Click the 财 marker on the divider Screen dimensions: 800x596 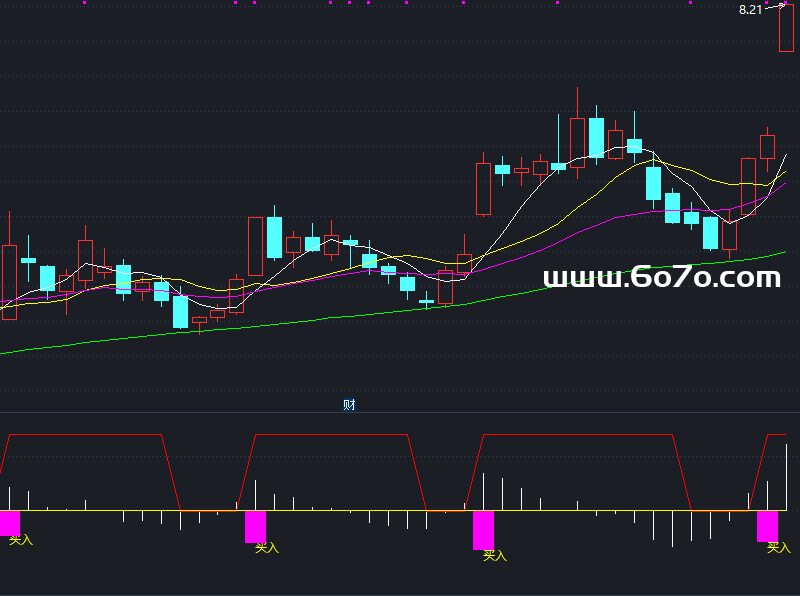pos(349,405)
